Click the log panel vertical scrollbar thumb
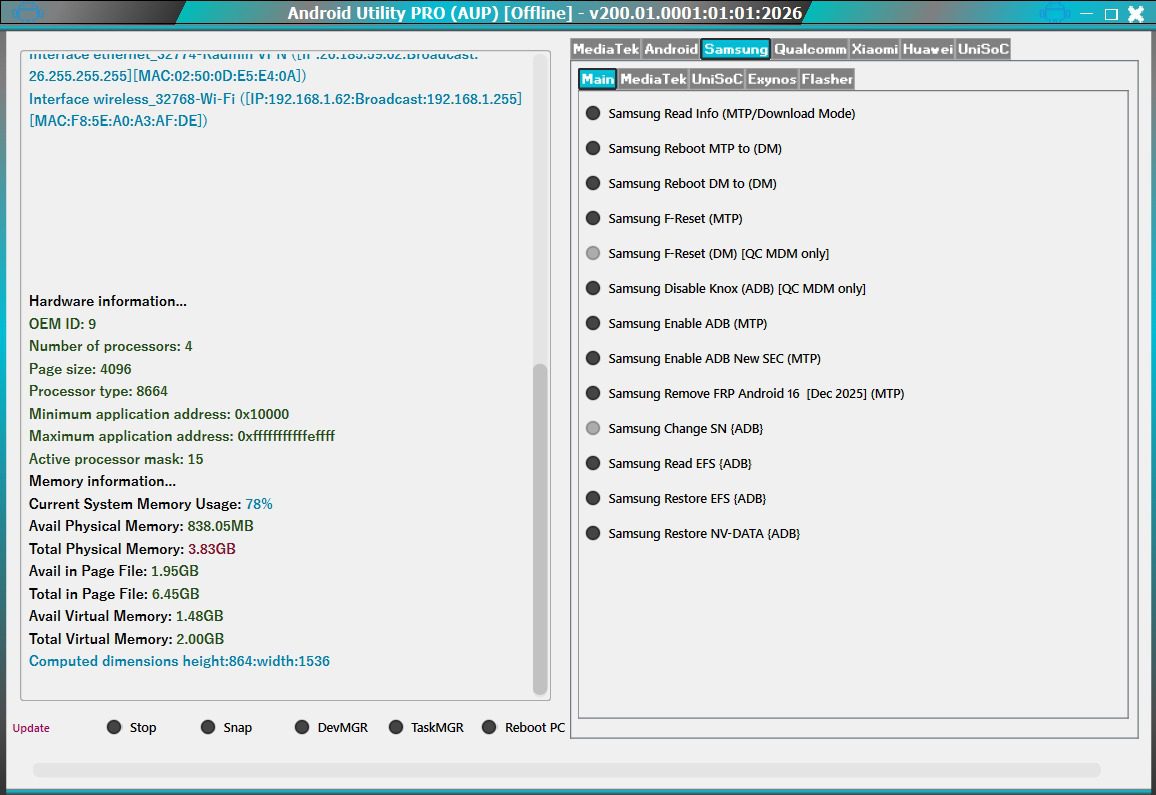 point(540,529)
